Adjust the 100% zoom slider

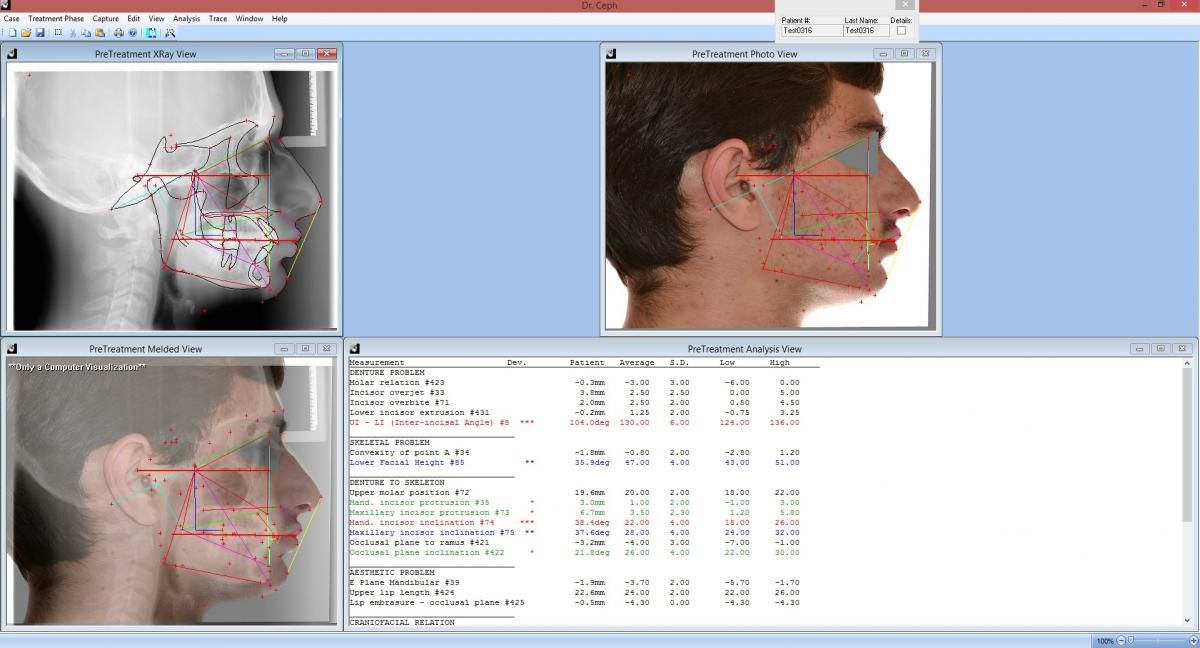1130,640
